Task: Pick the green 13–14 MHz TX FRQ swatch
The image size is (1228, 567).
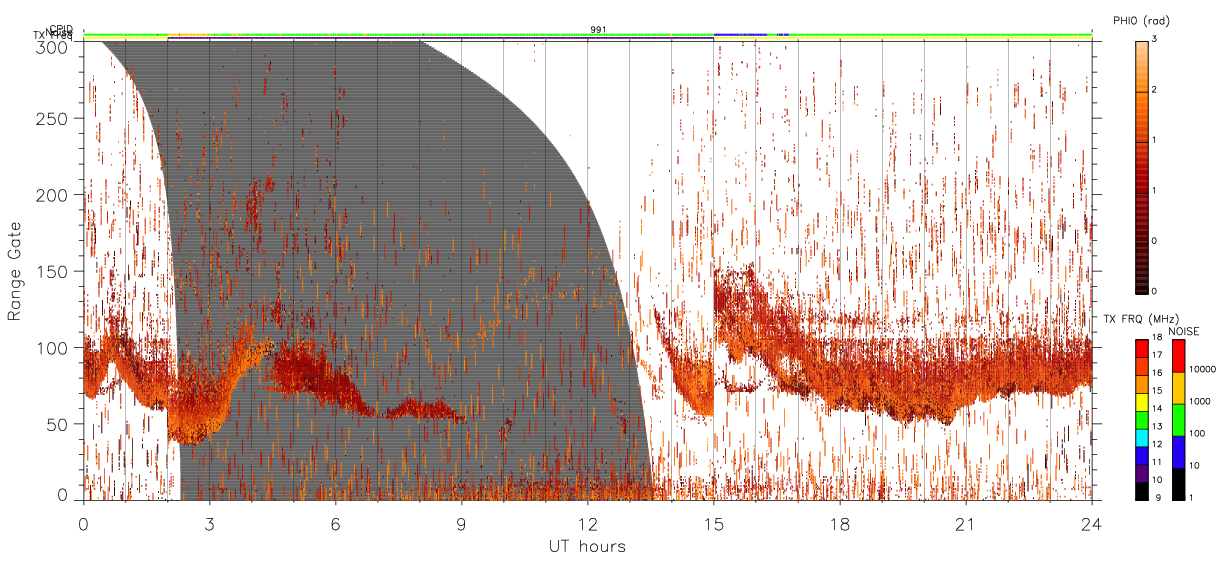Action: (1141, 421)
